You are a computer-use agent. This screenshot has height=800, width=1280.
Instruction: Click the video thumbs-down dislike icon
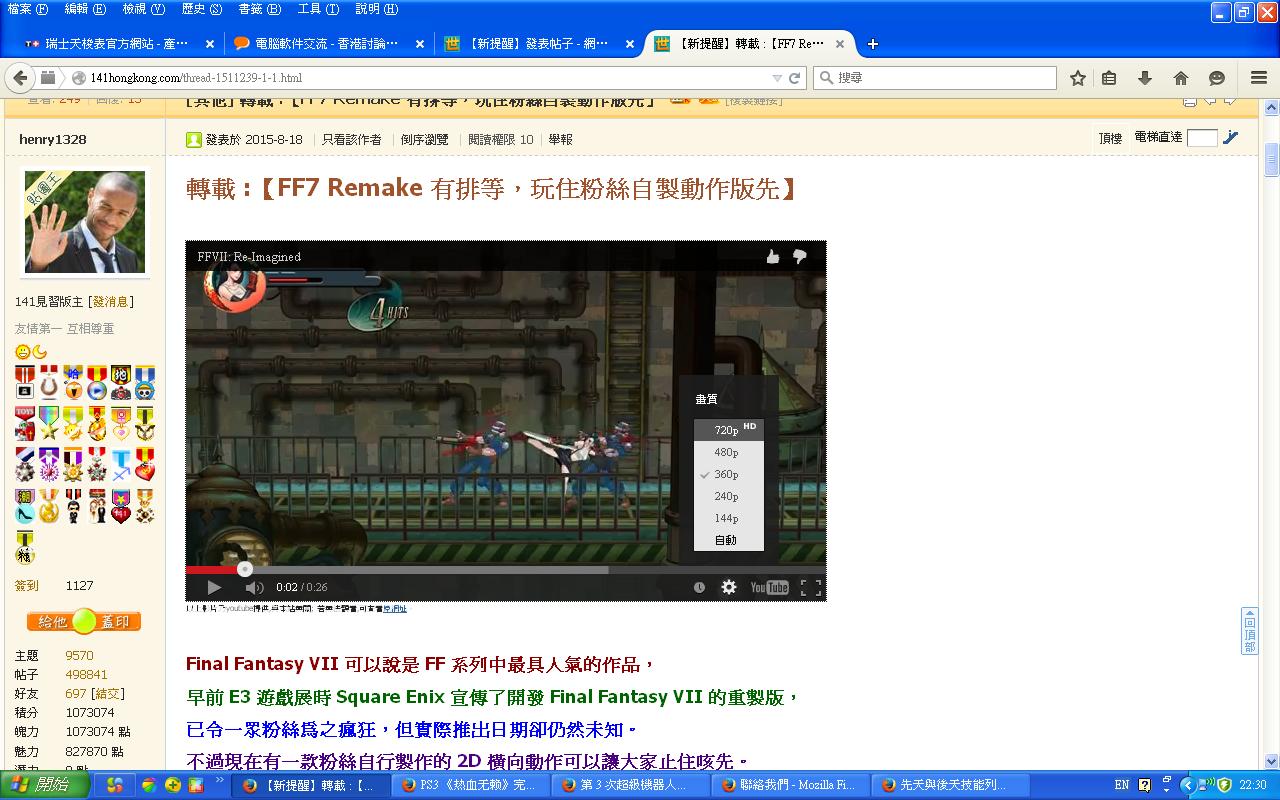pyautogui.click(x=799, y=257)
